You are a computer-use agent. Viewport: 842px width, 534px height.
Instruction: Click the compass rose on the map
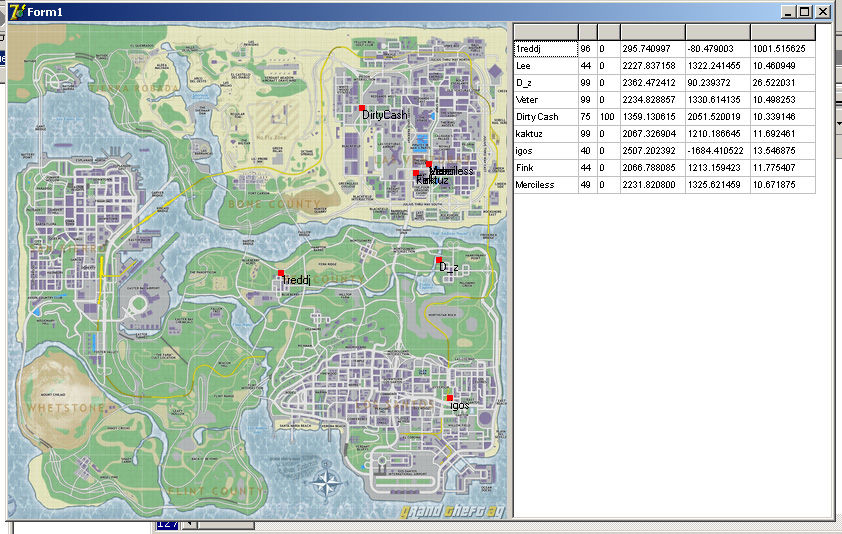[326, 485]
